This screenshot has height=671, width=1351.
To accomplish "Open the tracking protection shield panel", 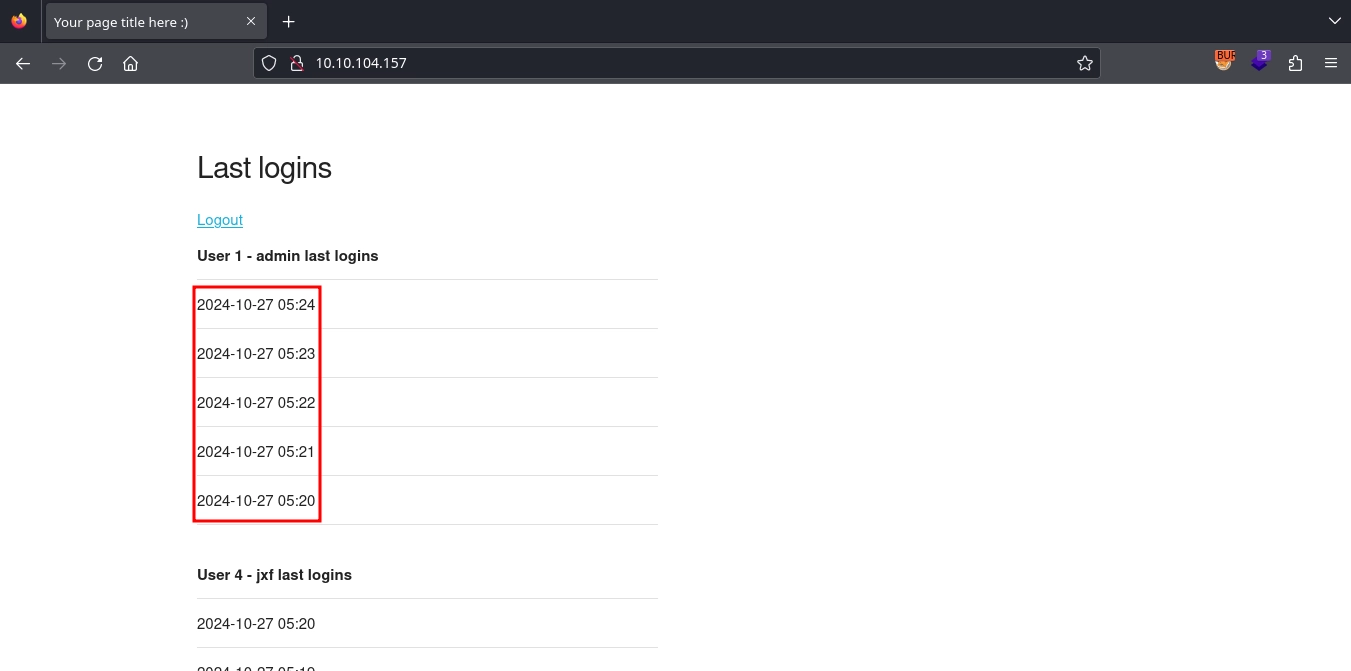I will point(269,63).
